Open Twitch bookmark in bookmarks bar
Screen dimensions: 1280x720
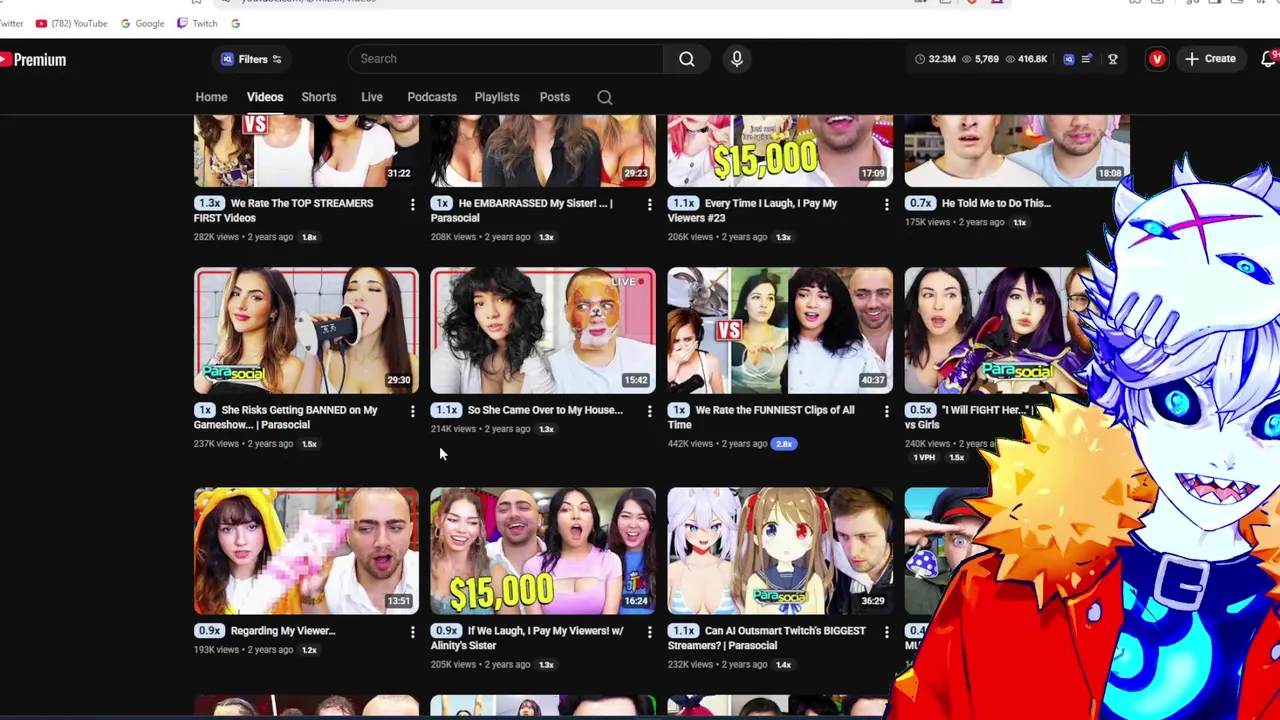[x=197, y=23]
